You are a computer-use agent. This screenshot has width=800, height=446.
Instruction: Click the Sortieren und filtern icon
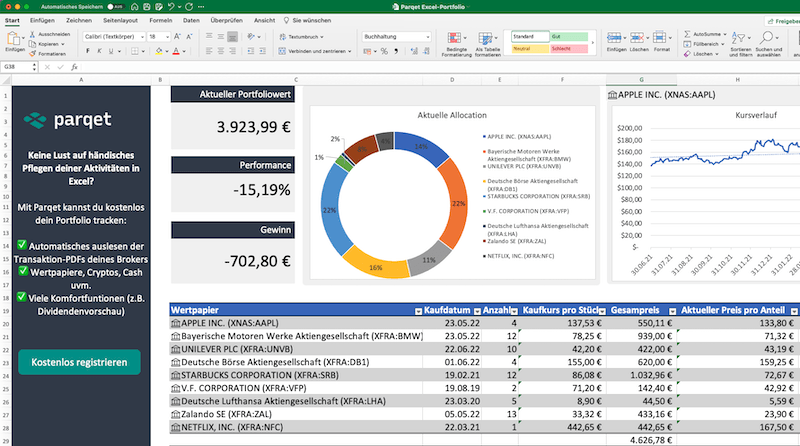tap(740, 38)
